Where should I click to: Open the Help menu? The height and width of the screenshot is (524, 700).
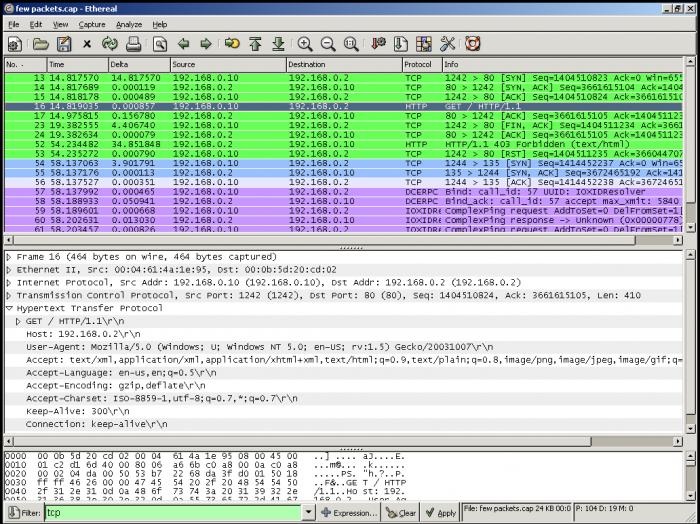click(159, 25)
